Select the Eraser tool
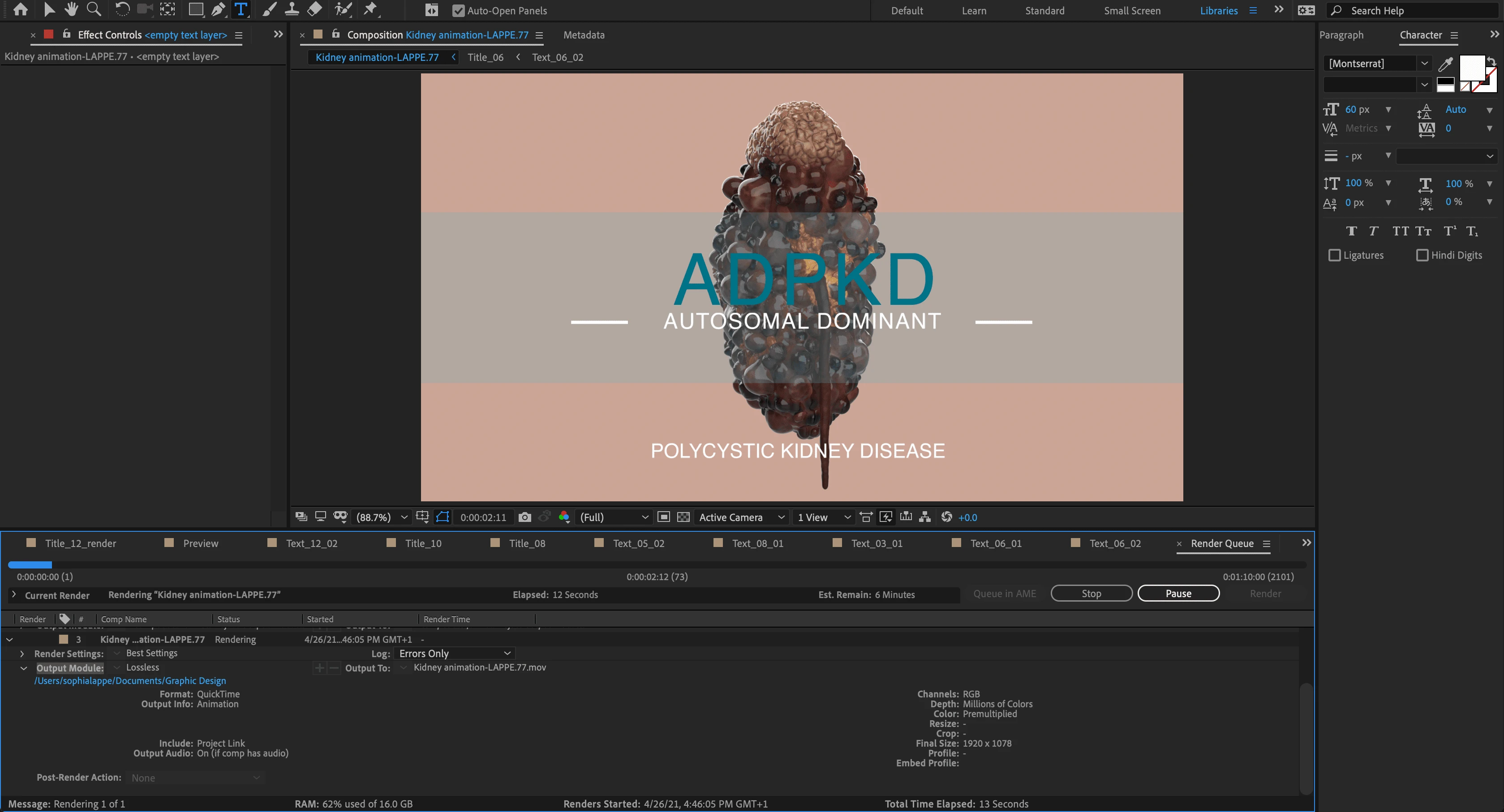Image resolution: width=1504 pixels, height=812 pixels. [x=315, y=9]
